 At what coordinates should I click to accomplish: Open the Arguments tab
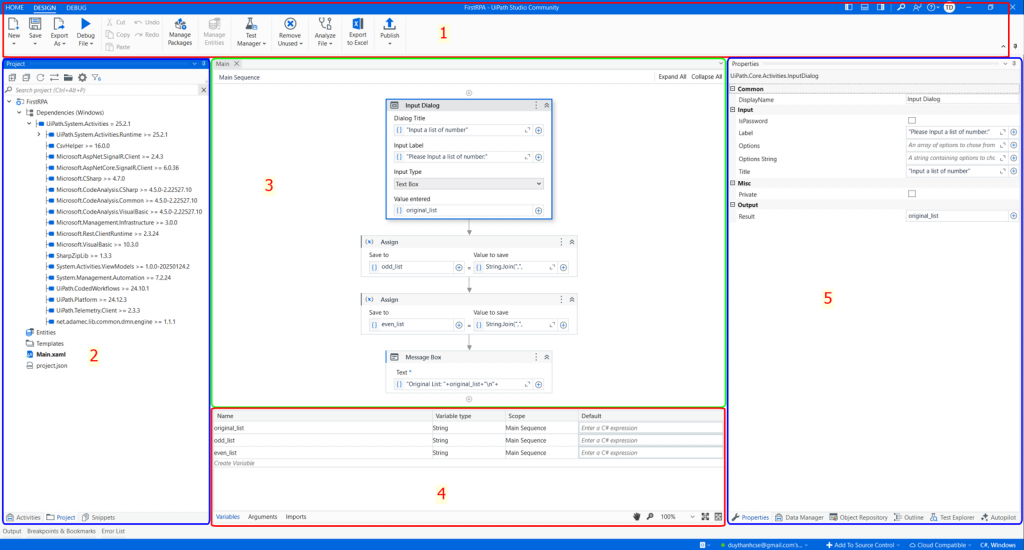(263, 517)
